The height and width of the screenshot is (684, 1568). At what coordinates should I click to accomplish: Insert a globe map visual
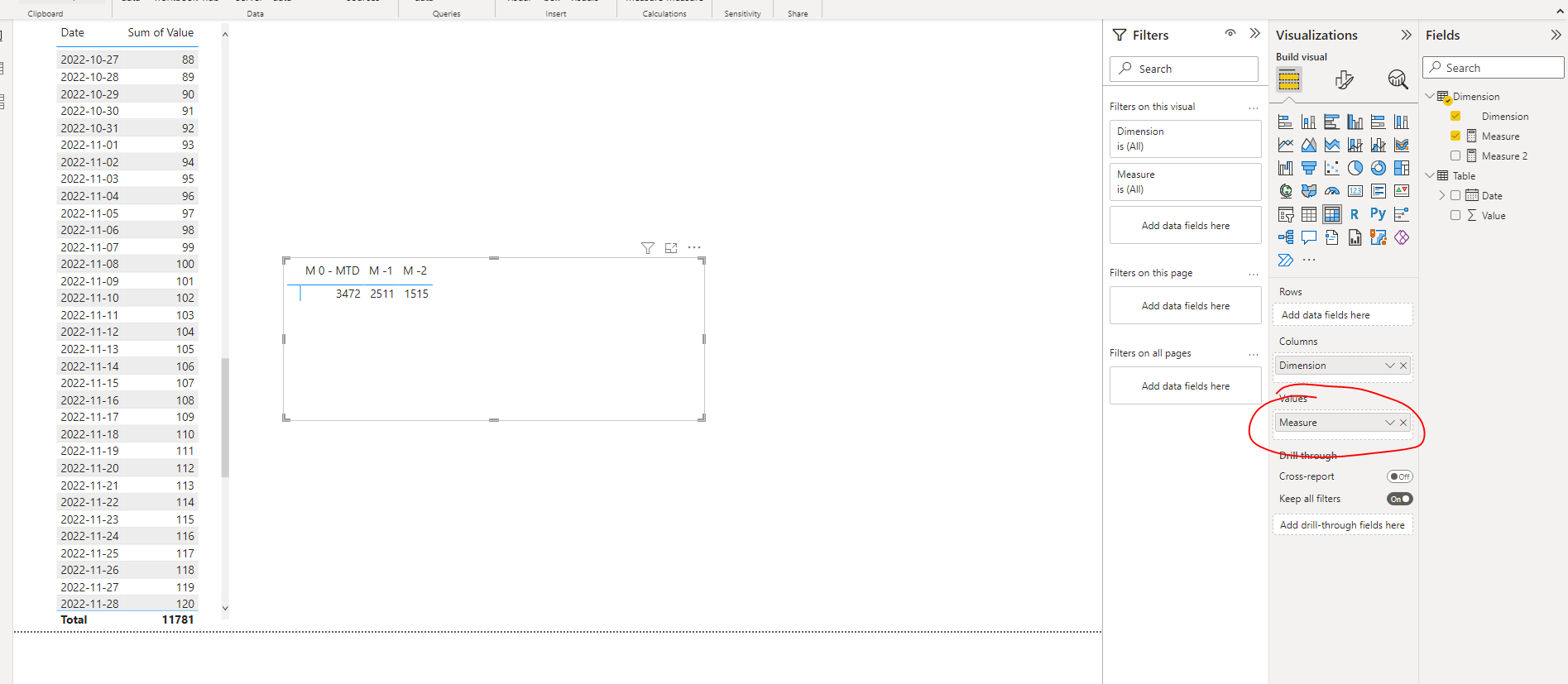coord(1285,191)
